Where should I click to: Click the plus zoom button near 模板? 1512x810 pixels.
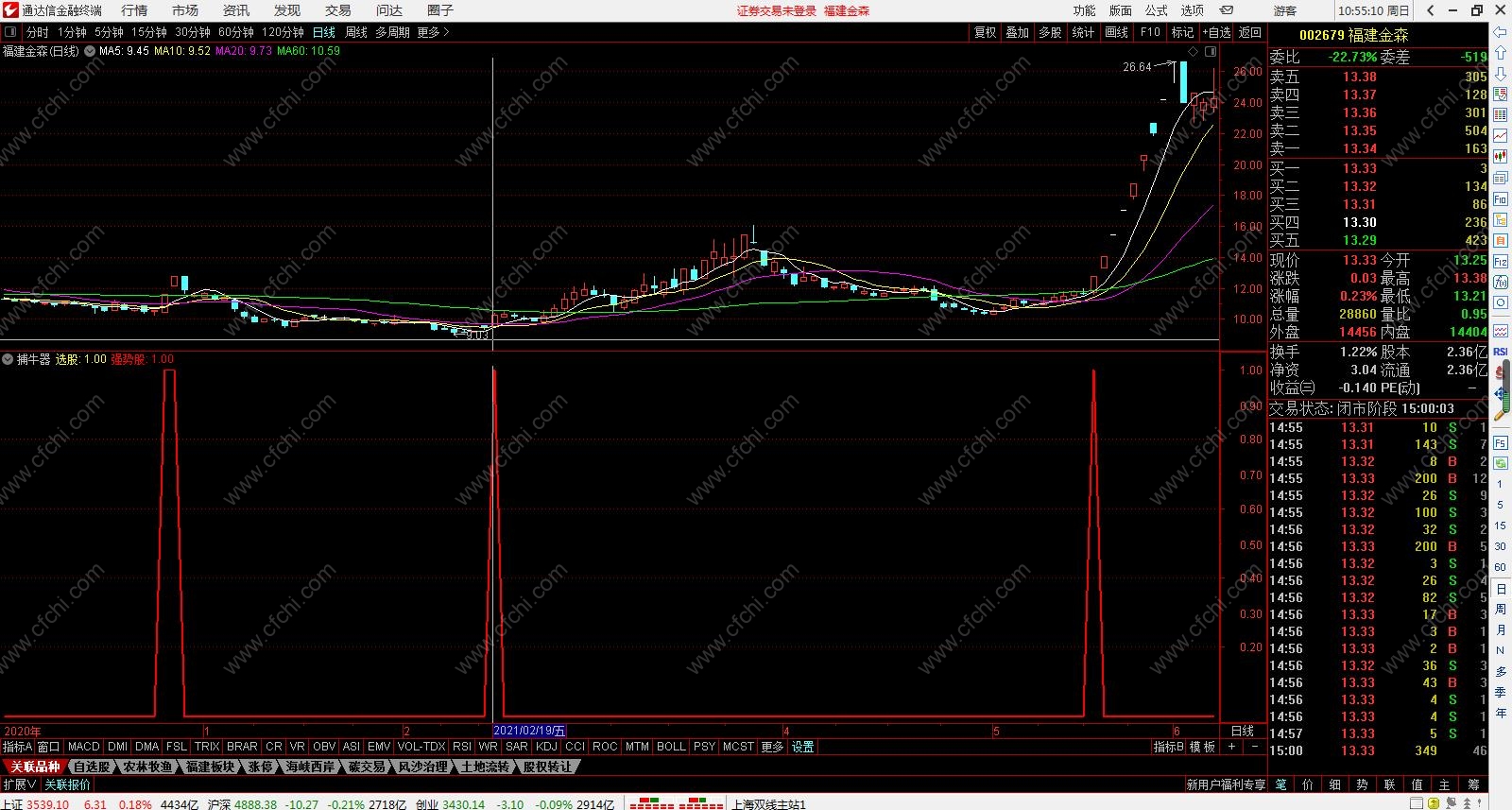[x=1231, y=747]
